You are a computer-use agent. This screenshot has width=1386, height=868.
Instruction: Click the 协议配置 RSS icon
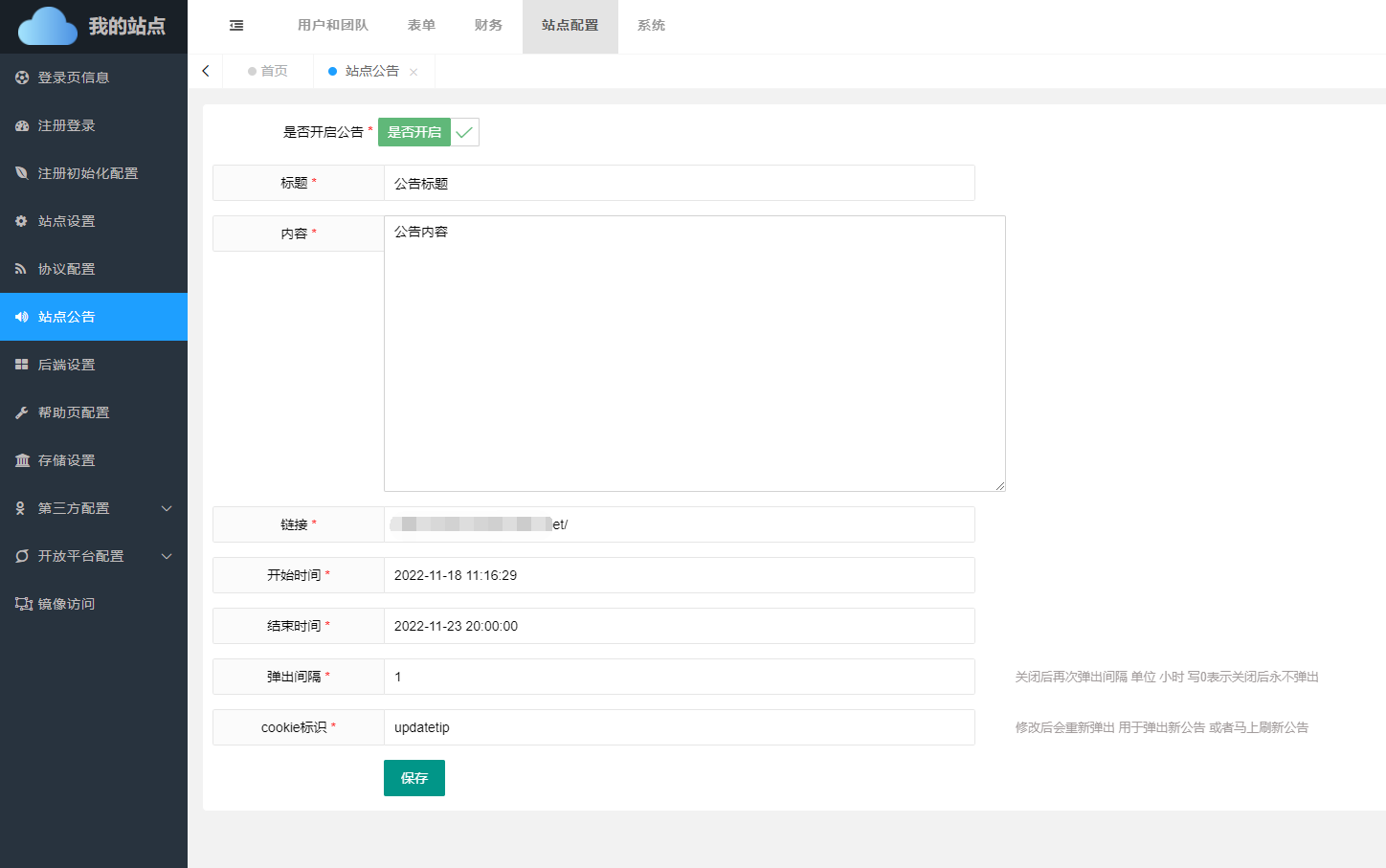[x=22, y=269]
